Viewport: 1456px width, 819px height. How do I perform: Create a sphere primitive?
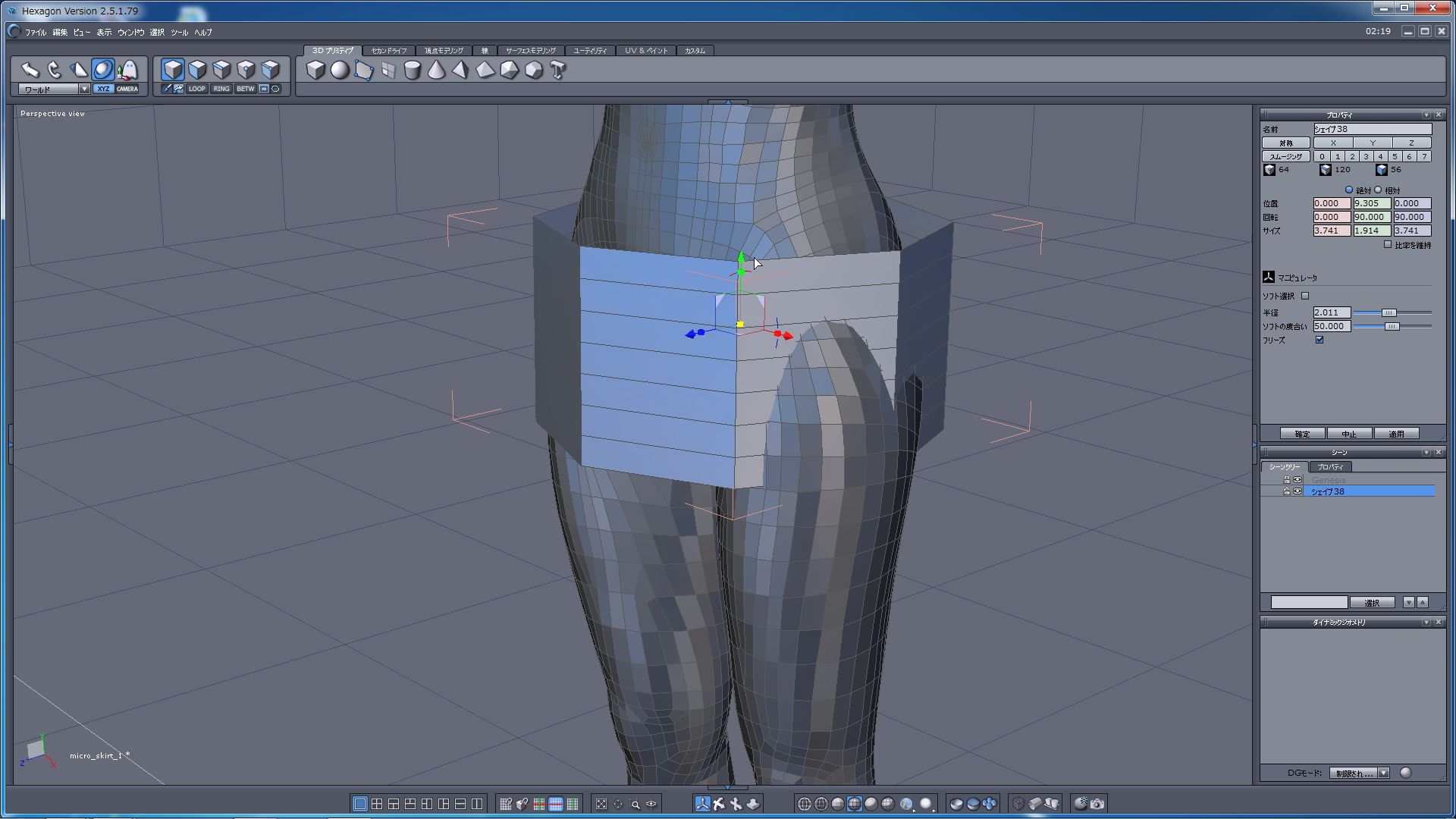(x=340, y=71)
